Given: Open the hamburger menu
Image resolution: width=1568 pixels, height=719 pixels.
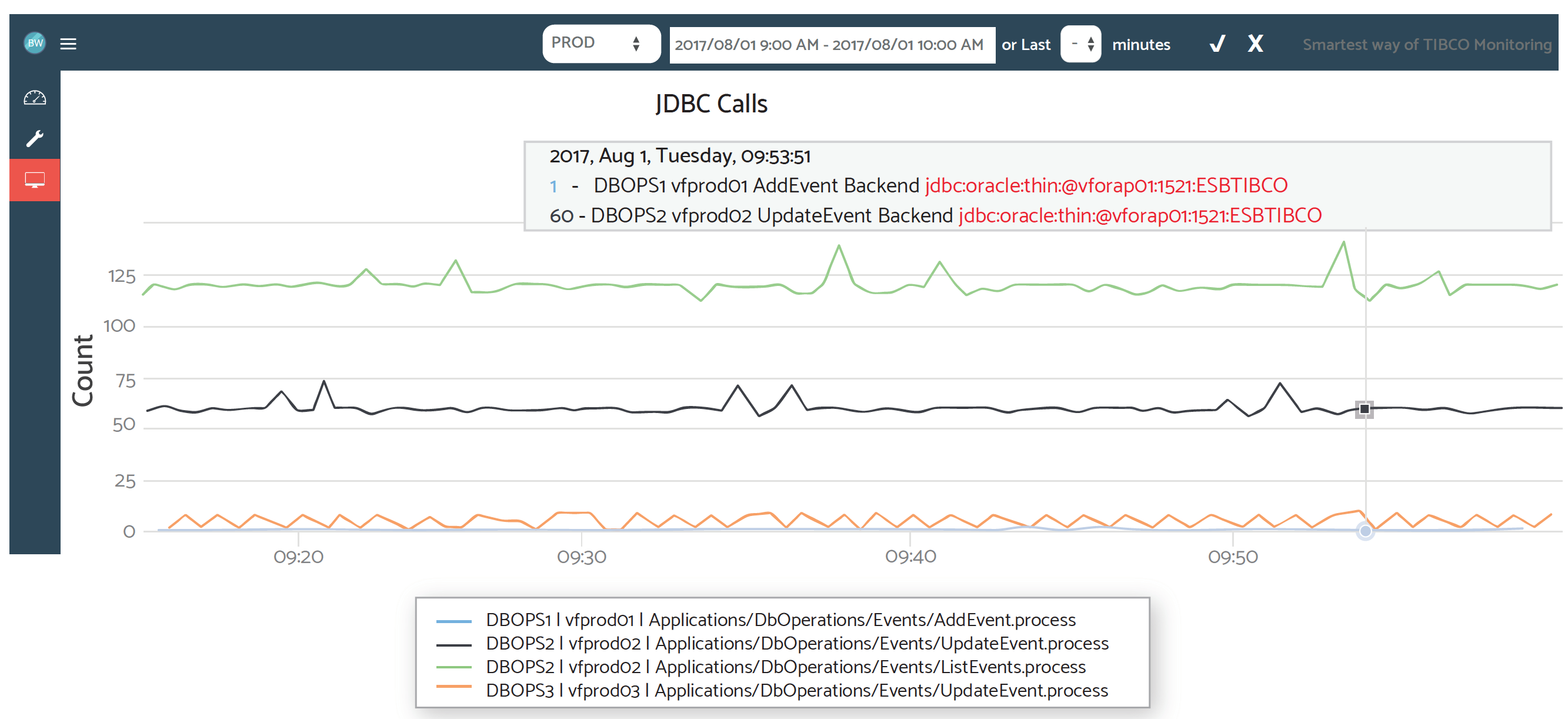Looking at the screenshot, I should tap(68, 44).
